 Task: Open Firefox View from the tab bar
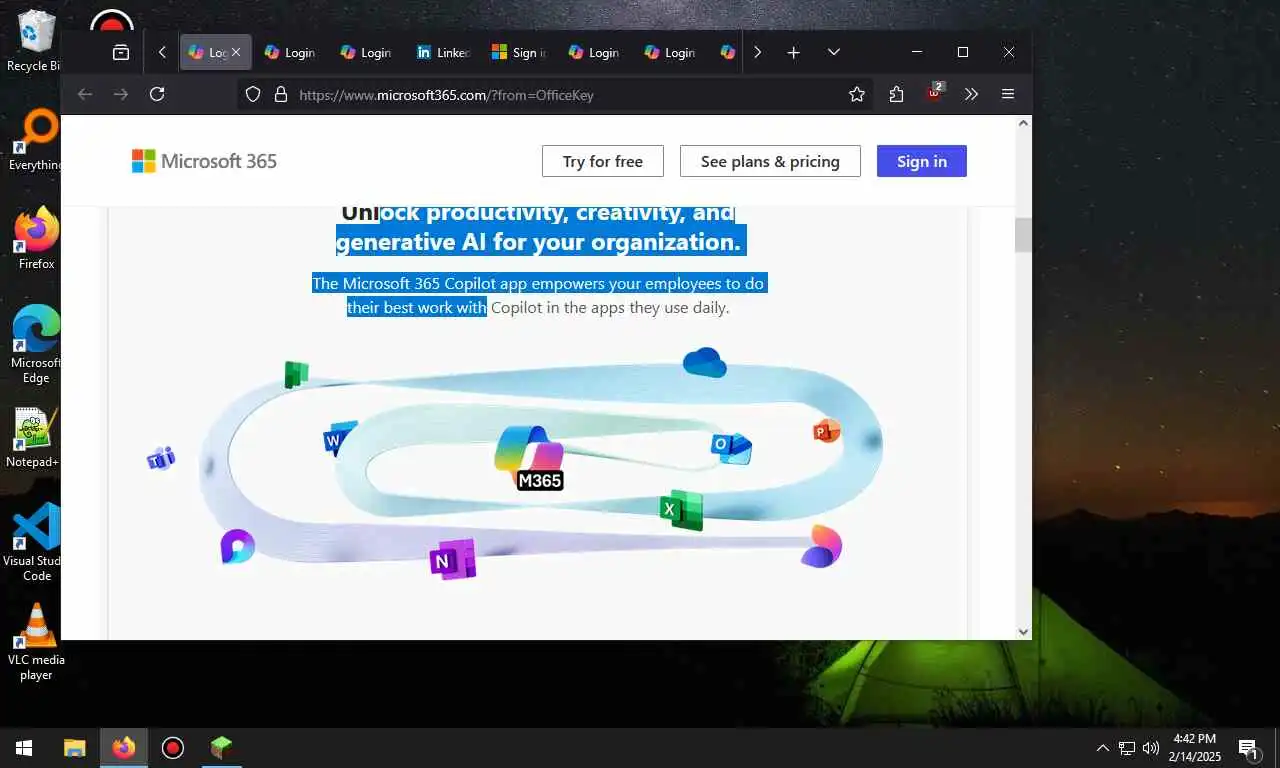click(x=121, y=52)
